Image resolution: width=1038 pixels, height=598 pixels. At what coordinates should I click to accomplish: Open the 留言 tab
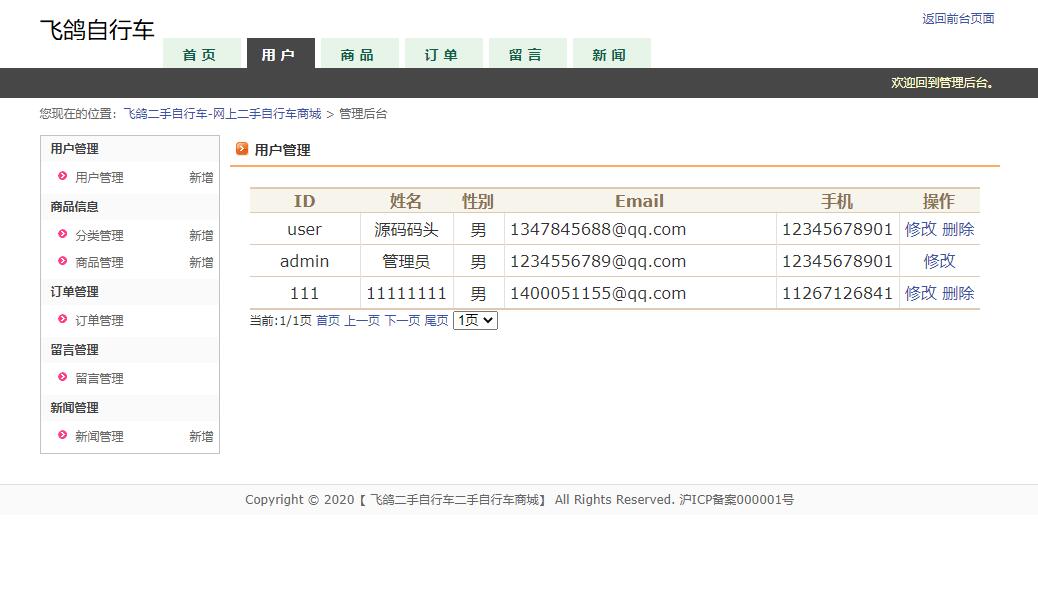pyautogui.click(x=527, y=54)
